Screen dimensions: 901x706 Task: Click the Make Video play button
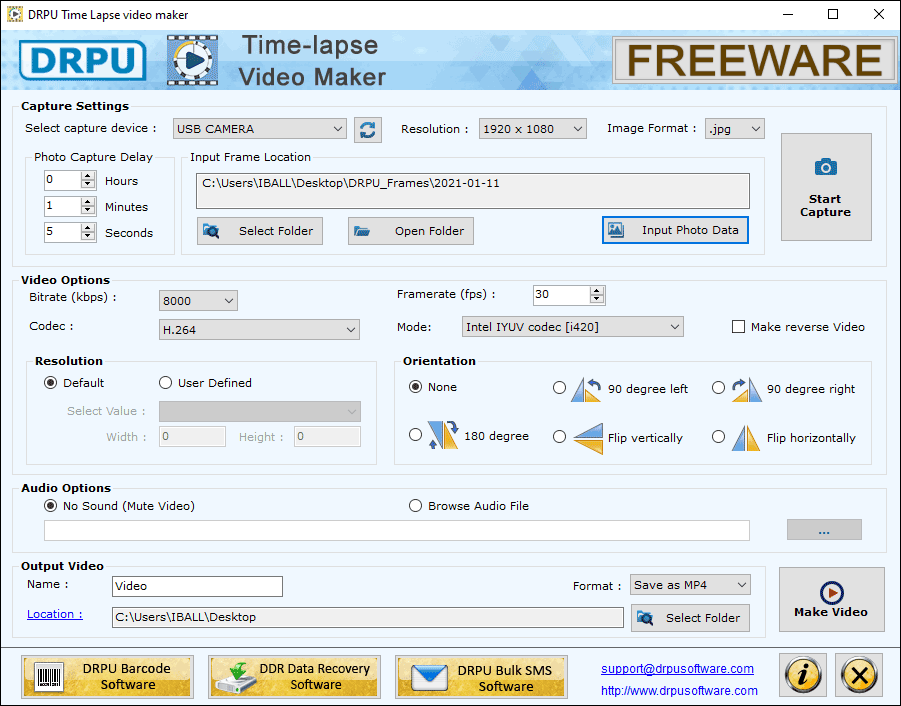tap(831, 599)
